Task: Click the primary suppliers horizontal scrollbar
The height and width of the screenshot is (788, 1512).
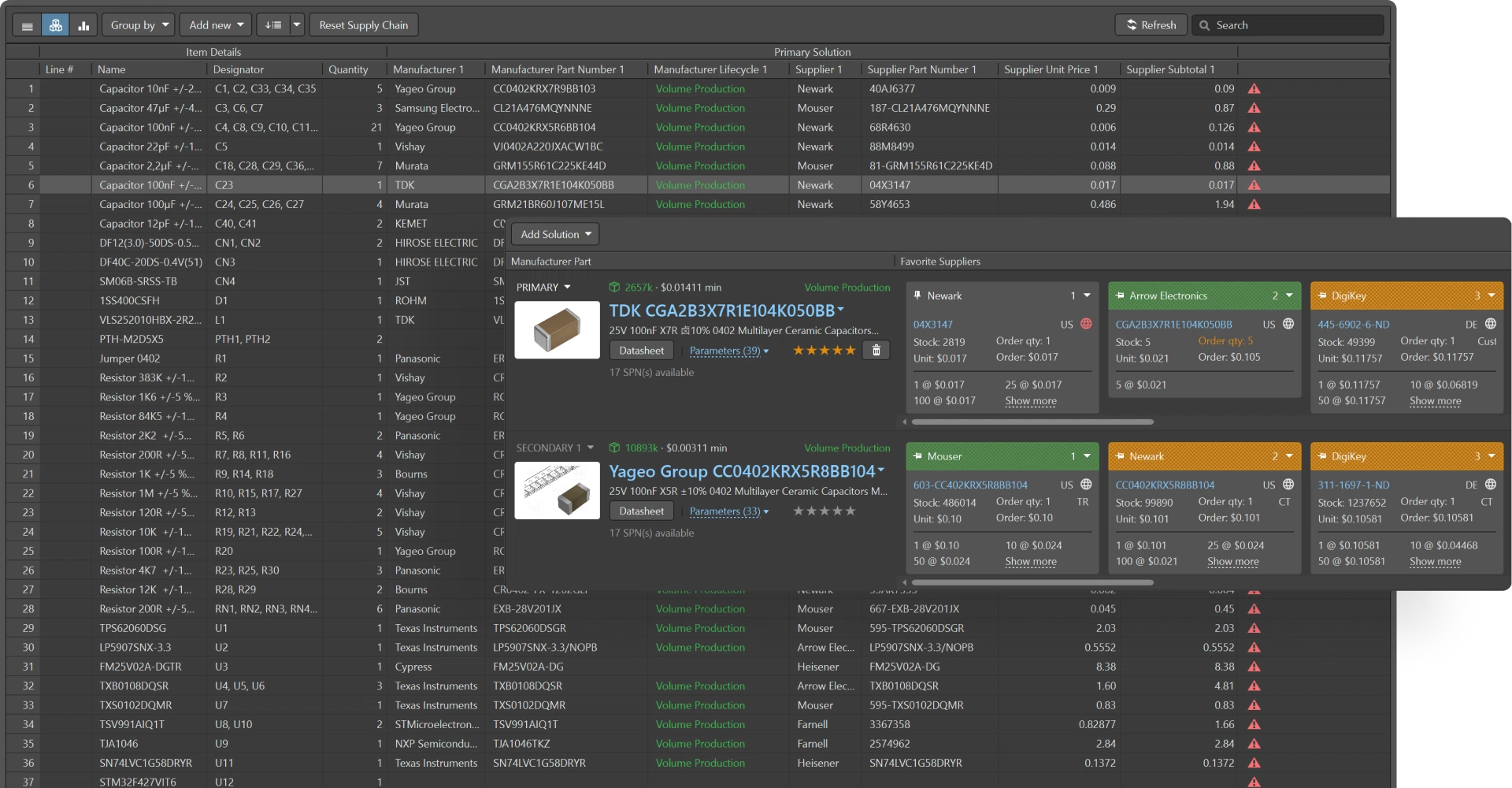Action: (1032, 422)
